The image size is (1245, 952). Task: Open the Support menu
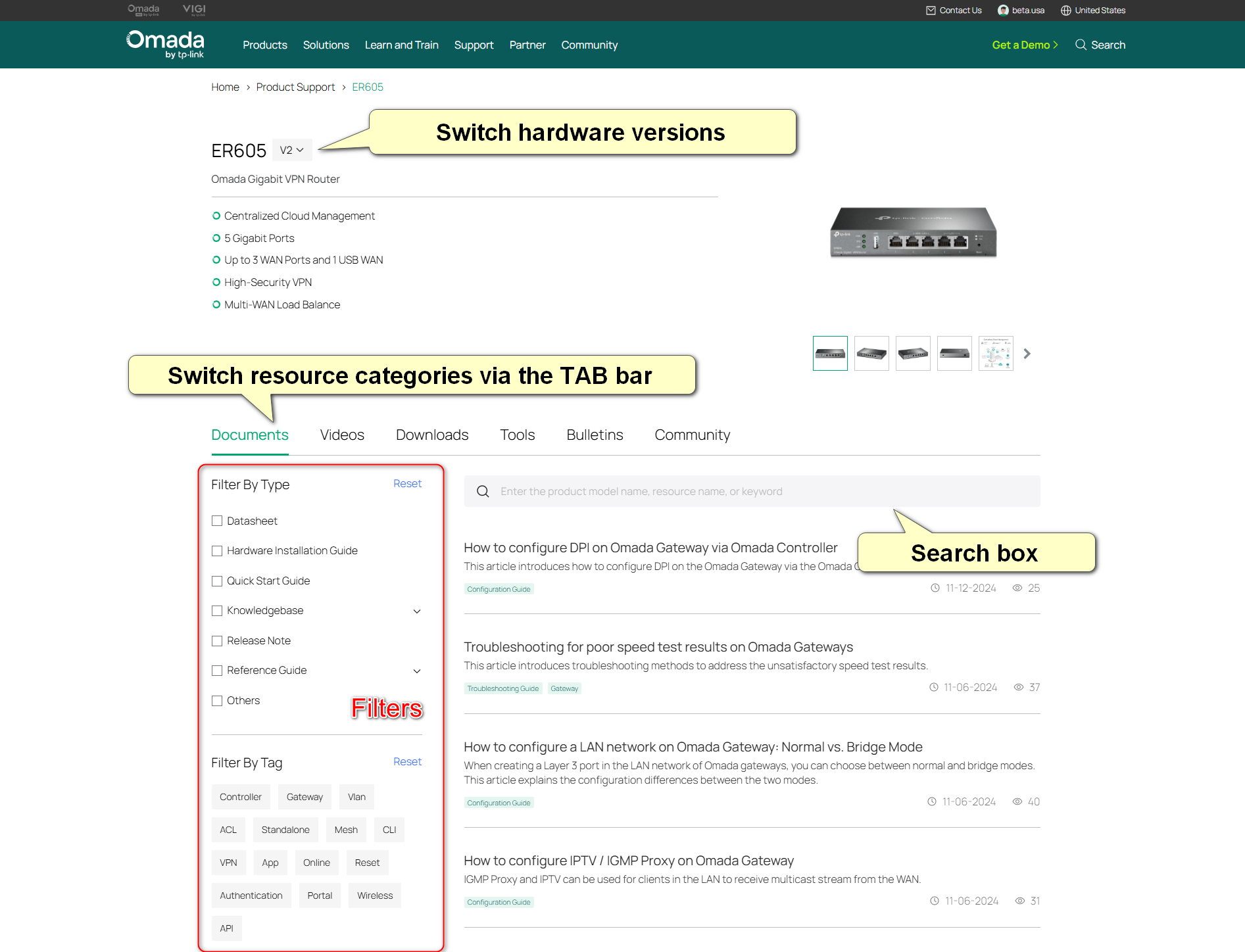pos(474,45)
